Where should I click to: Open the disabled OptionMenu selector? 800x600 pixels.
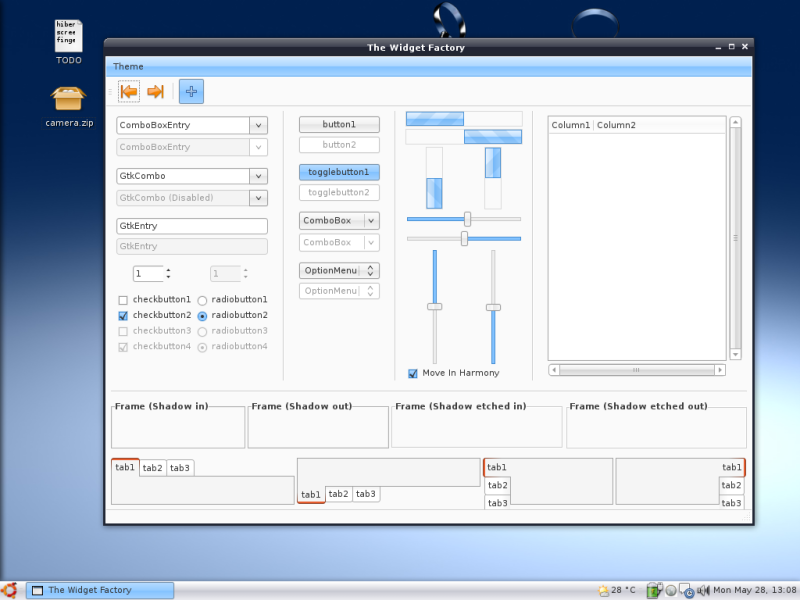339,291
